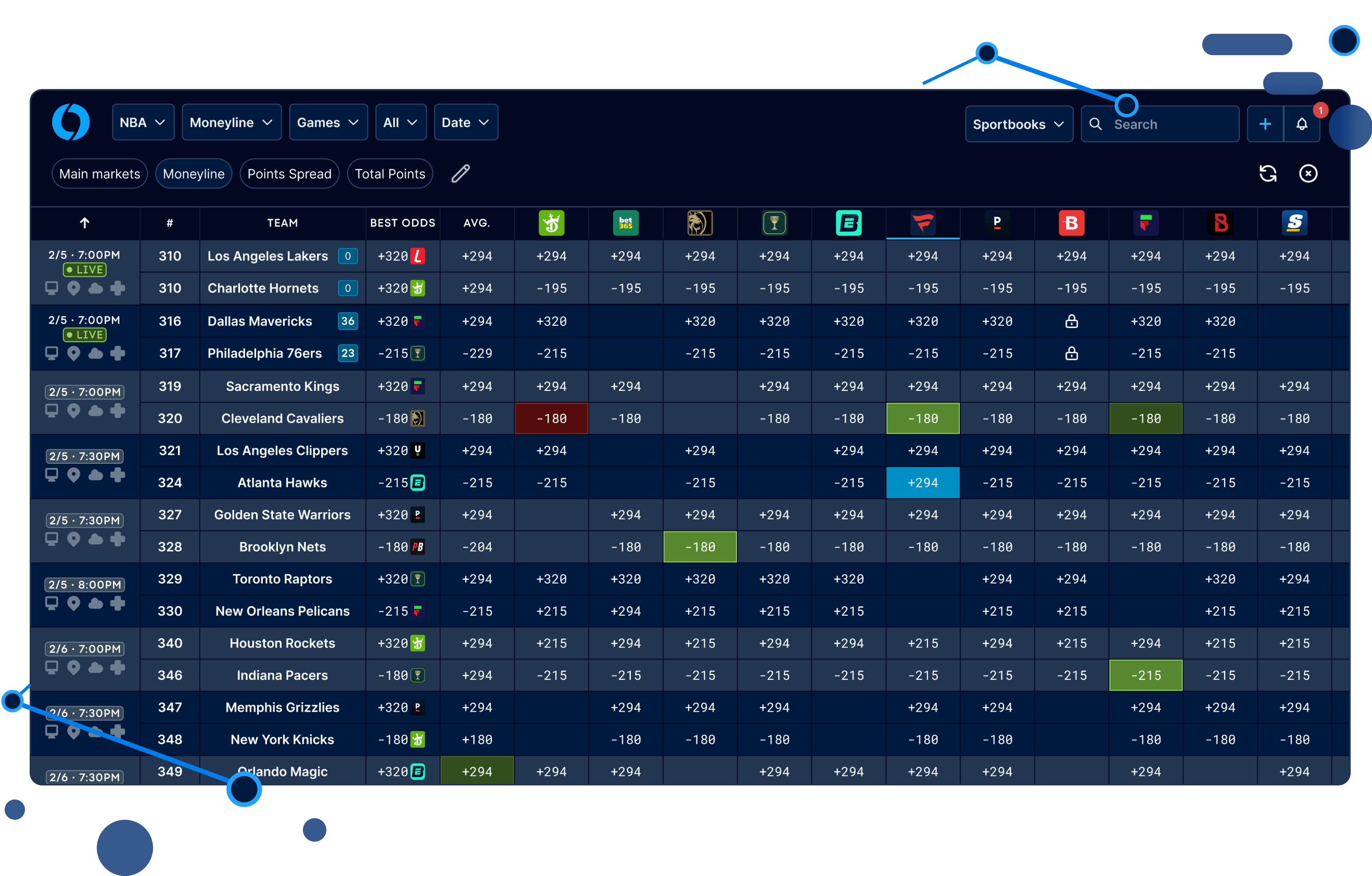Select the Points Spread pill
Viewport: 1372px width, 876px height.
pos(289,173)
